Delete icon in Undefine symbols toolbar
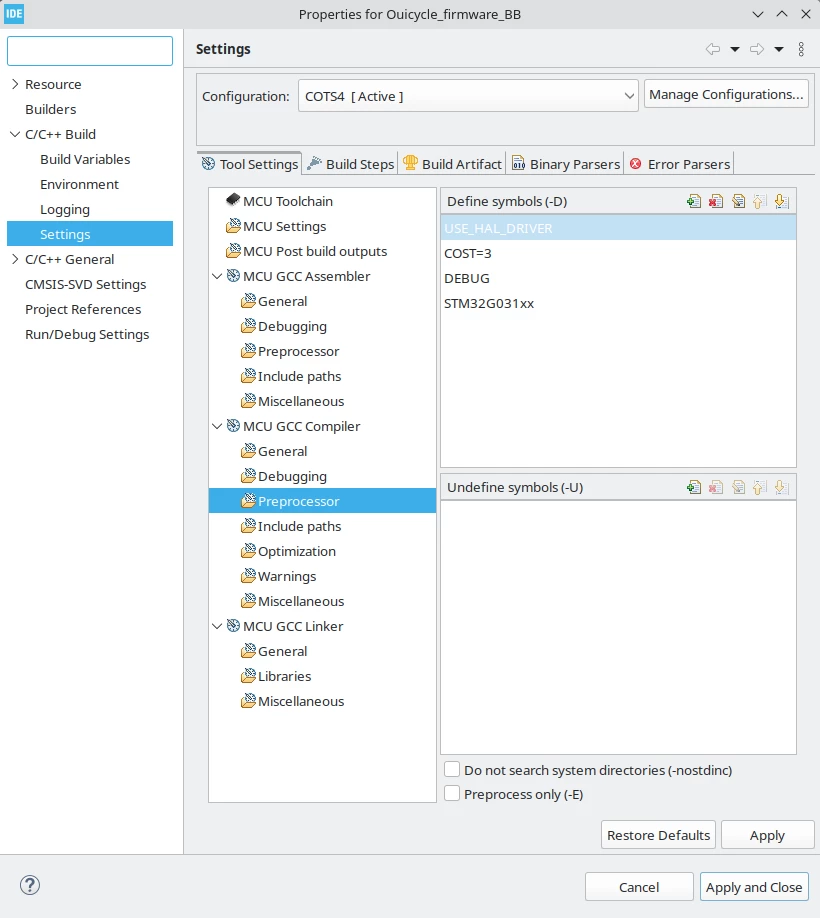This screenshot has height=918, width=820. click(x=716, y=487)
